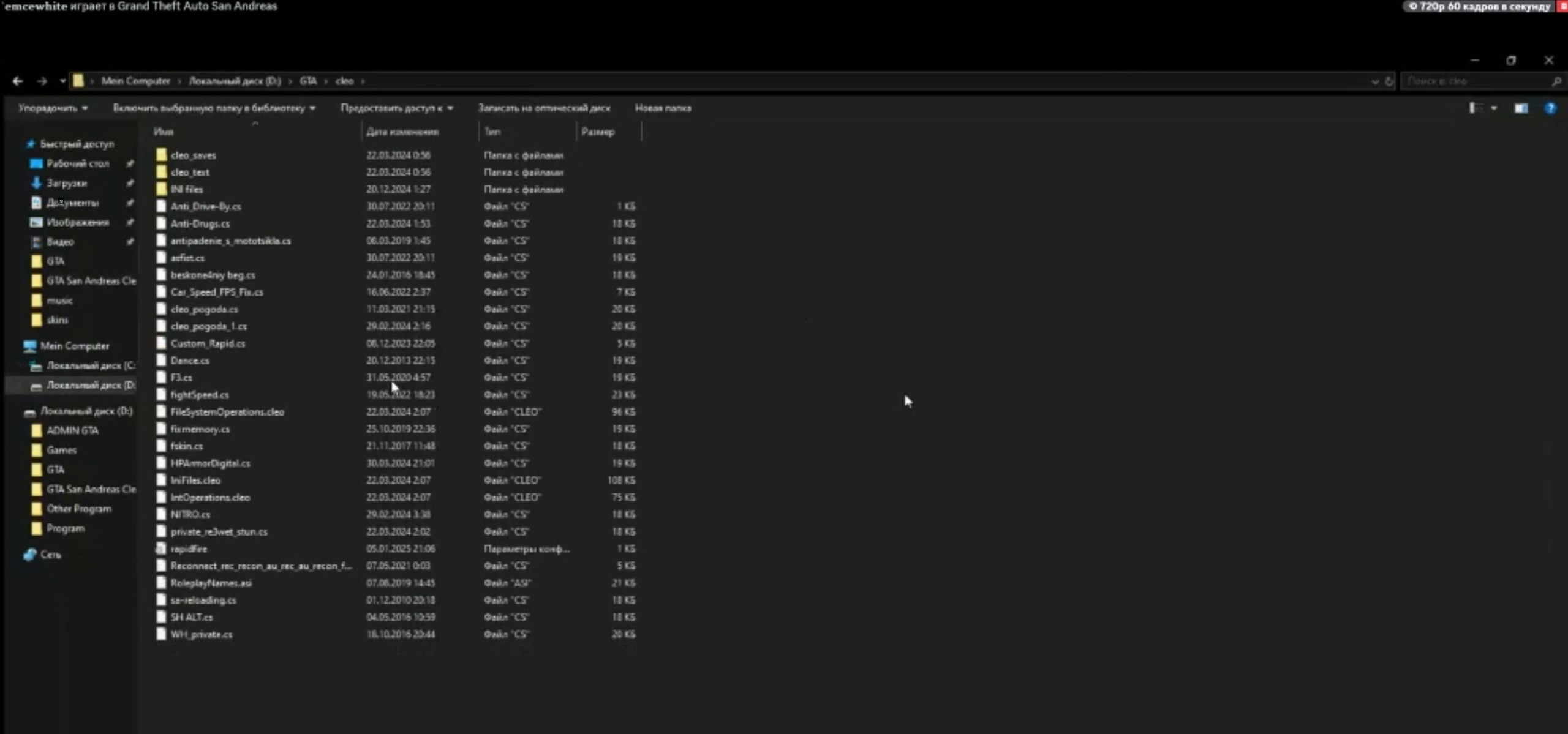Open the cleo_saves folder icon
Image resolution: width=1568 pixels, height=734 pixels.
161,155
